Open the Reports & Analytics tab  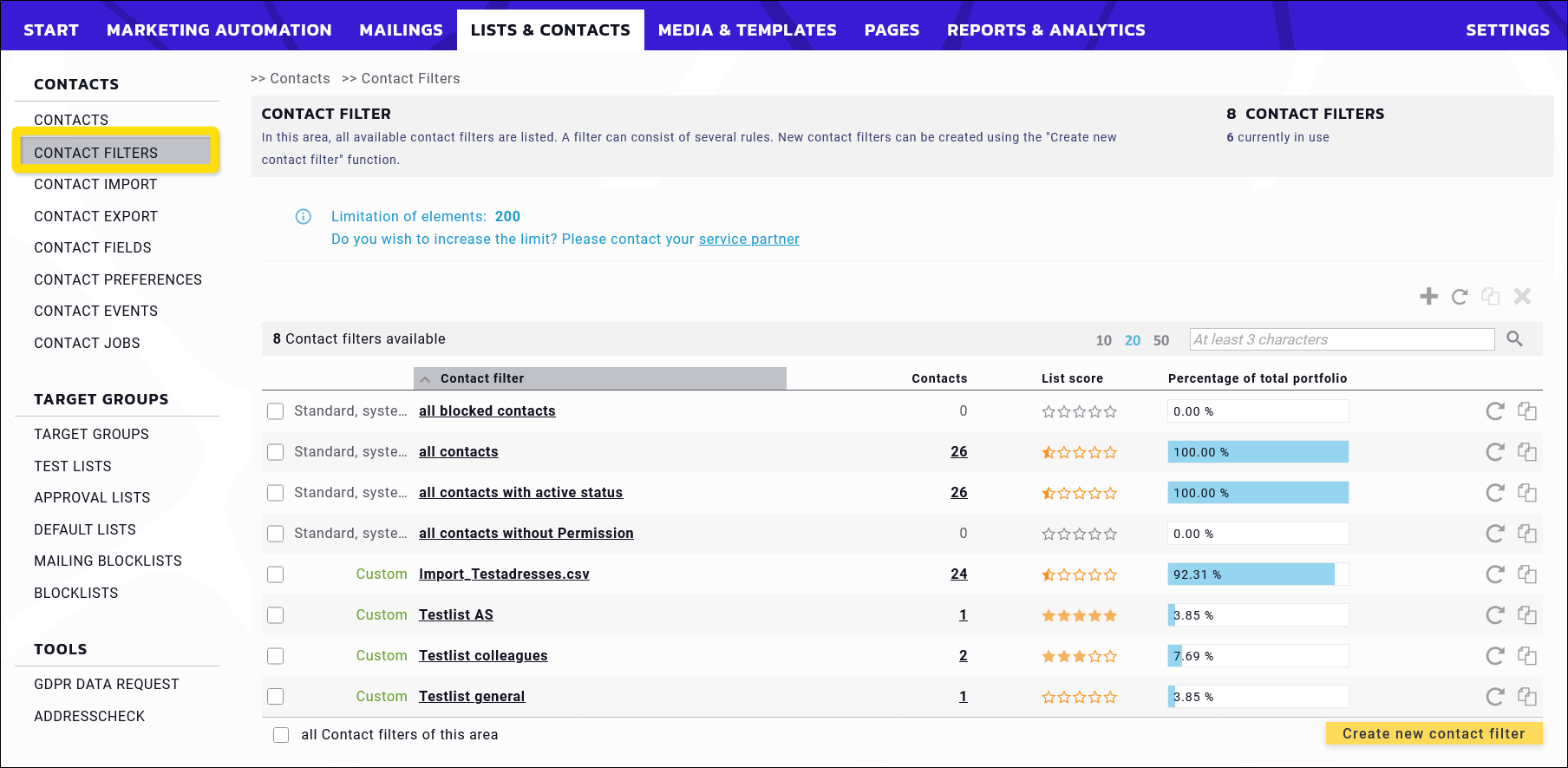click(x=1046, y=30)
